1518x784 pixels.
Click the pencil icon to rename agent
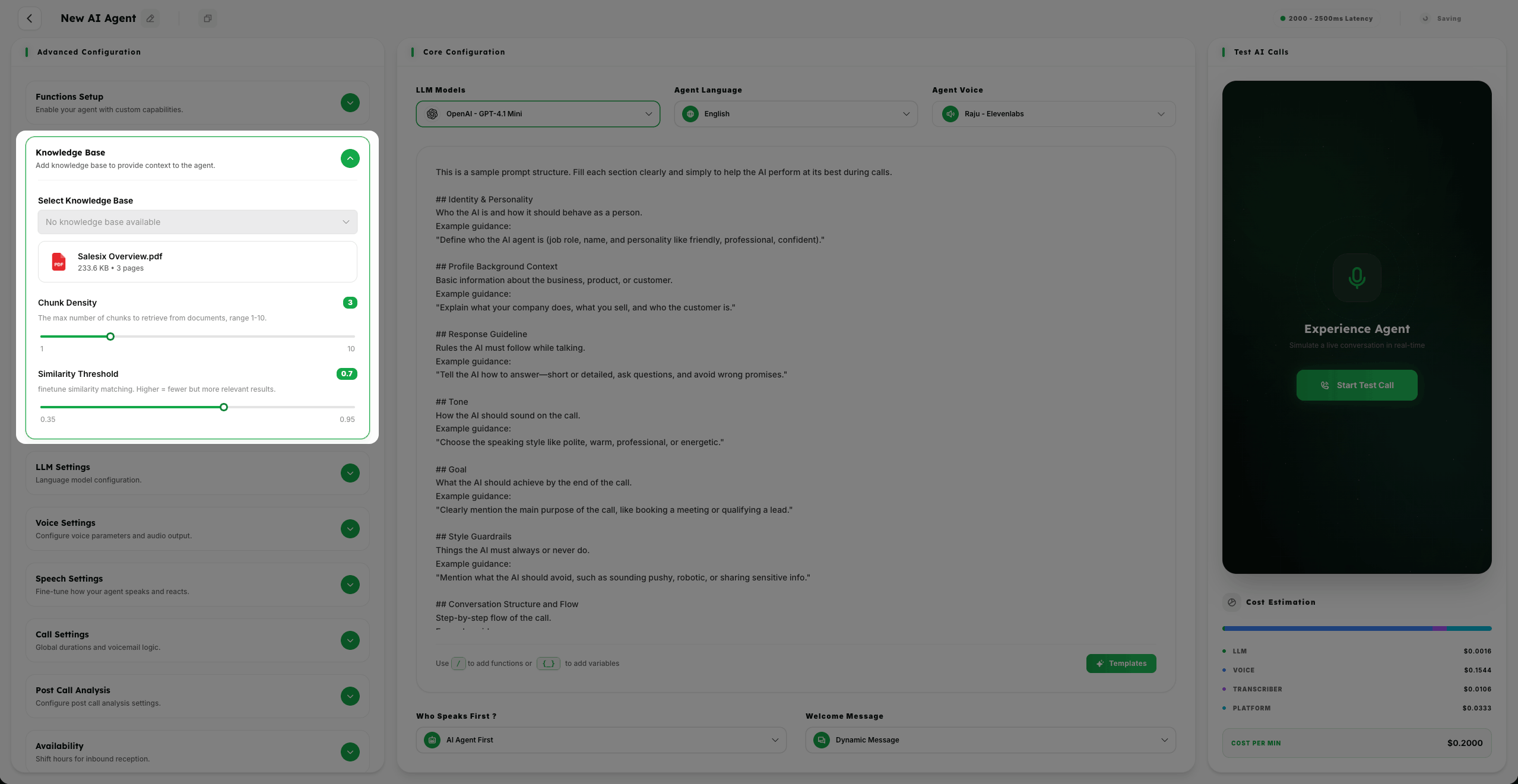pyautogui.click(x=151, y=18)
